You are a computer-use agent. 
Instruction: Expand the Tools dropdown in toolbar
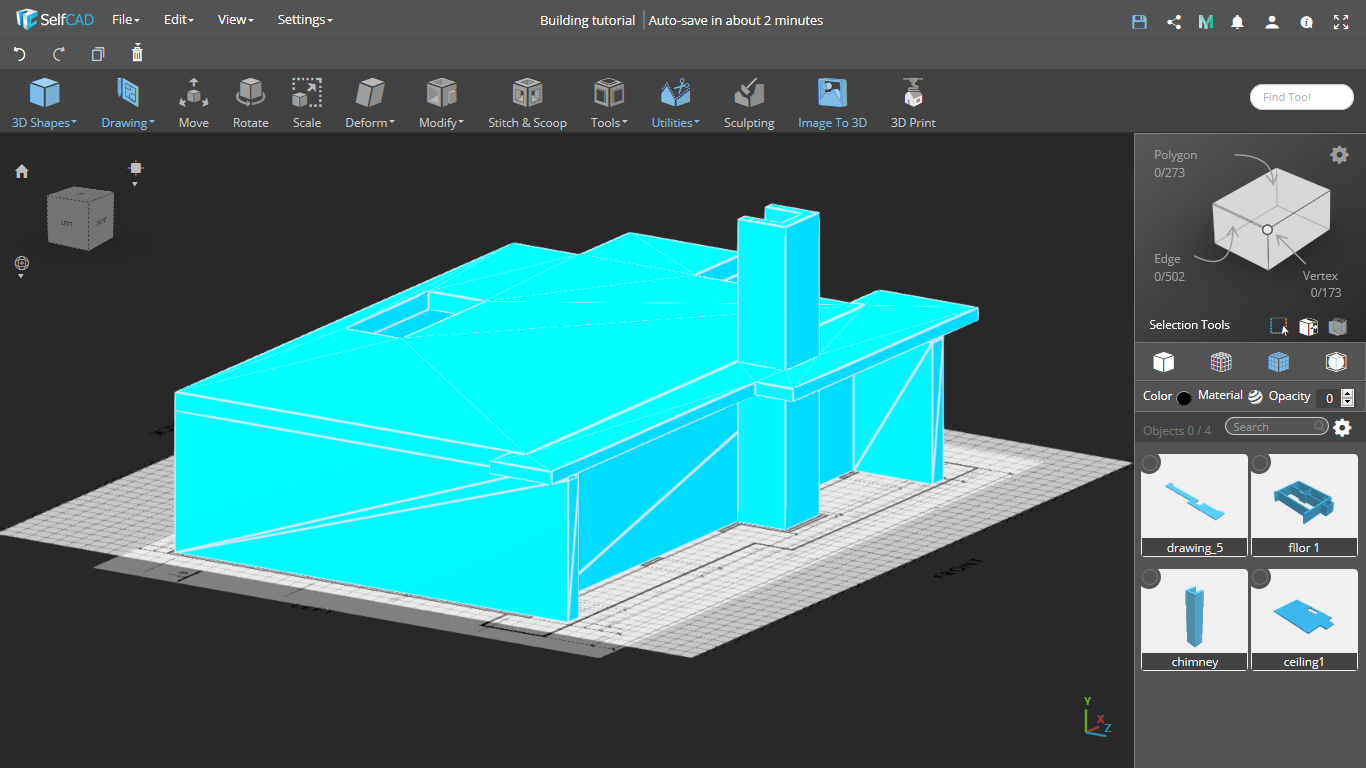pyautogui.click(x=608, y=103)
